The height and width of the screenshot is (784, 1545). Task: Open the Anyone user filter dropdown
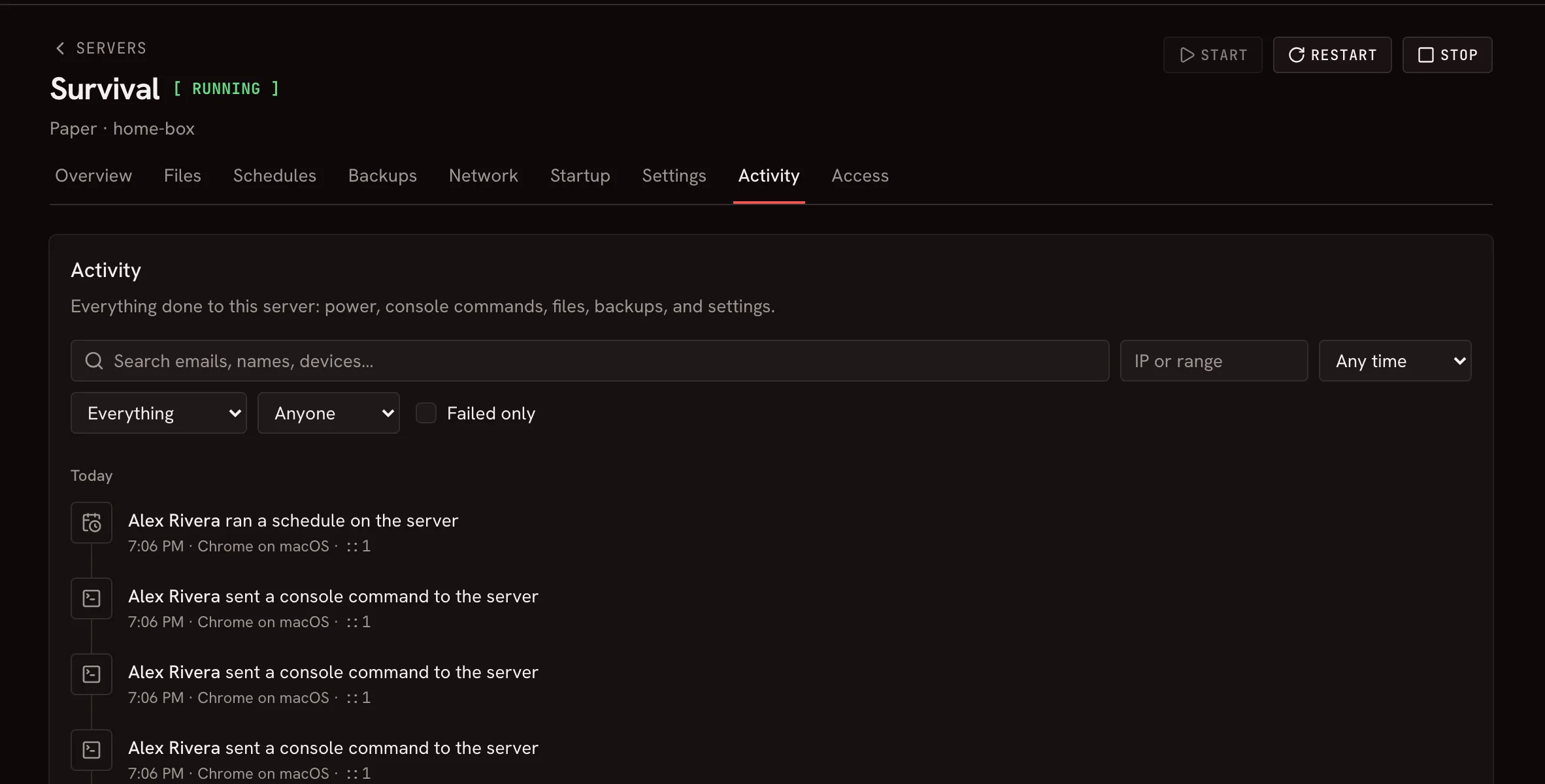pos(329,413)
